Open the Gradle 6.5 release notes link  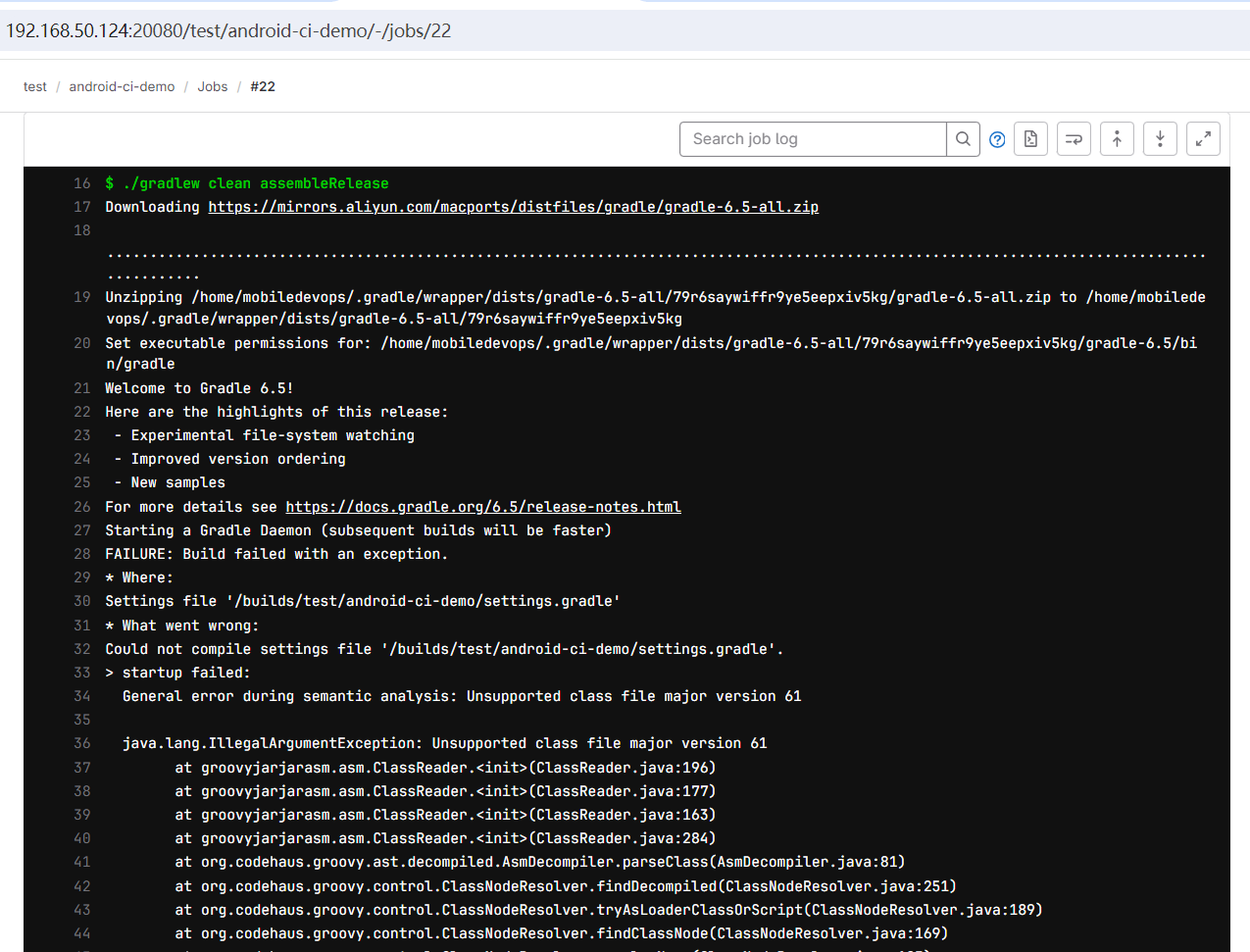[482, 506]
